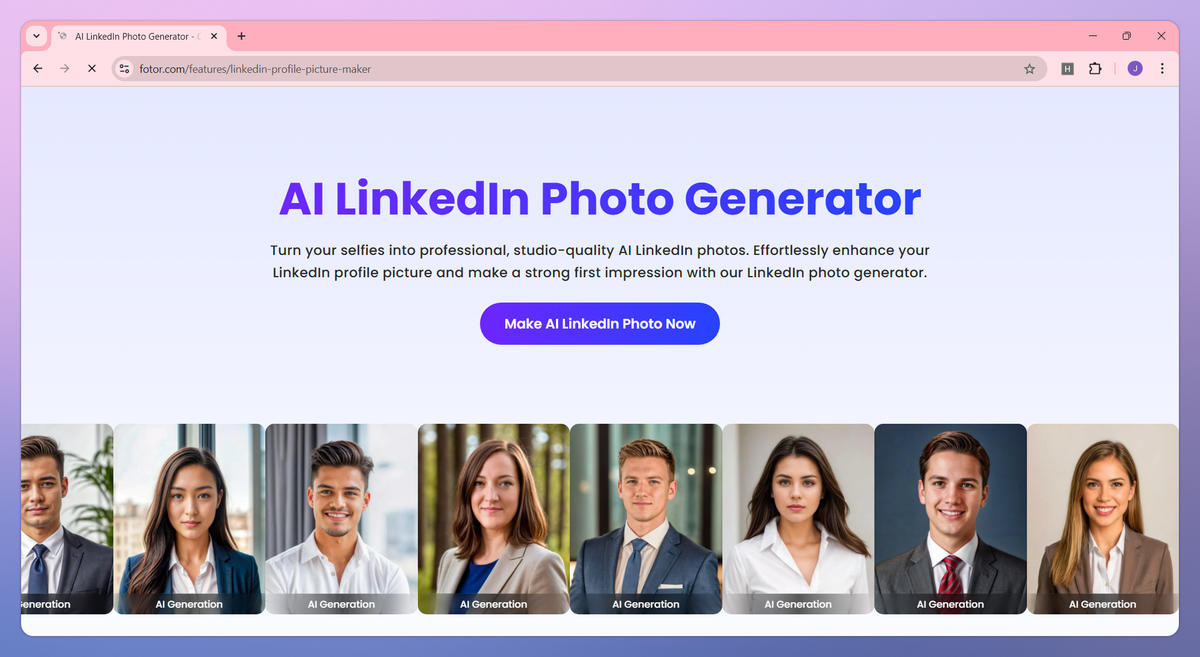
Task: Open the Extensions puzzle icon
Action: click(1095, 69)
